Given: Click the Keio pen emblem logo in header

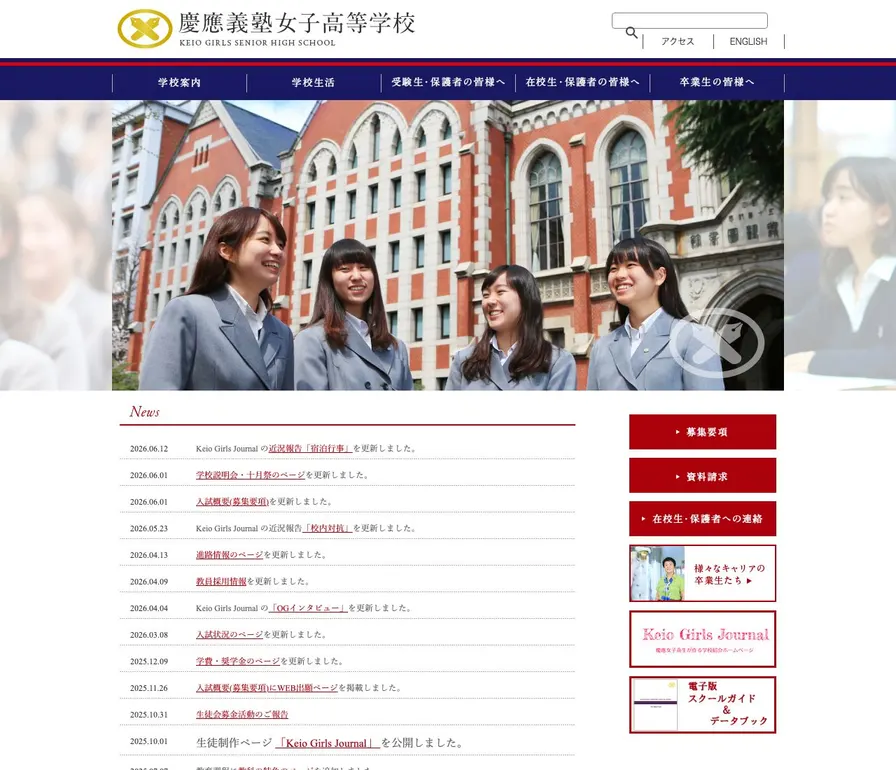Looking at the screenshot, I should point(145,29).
